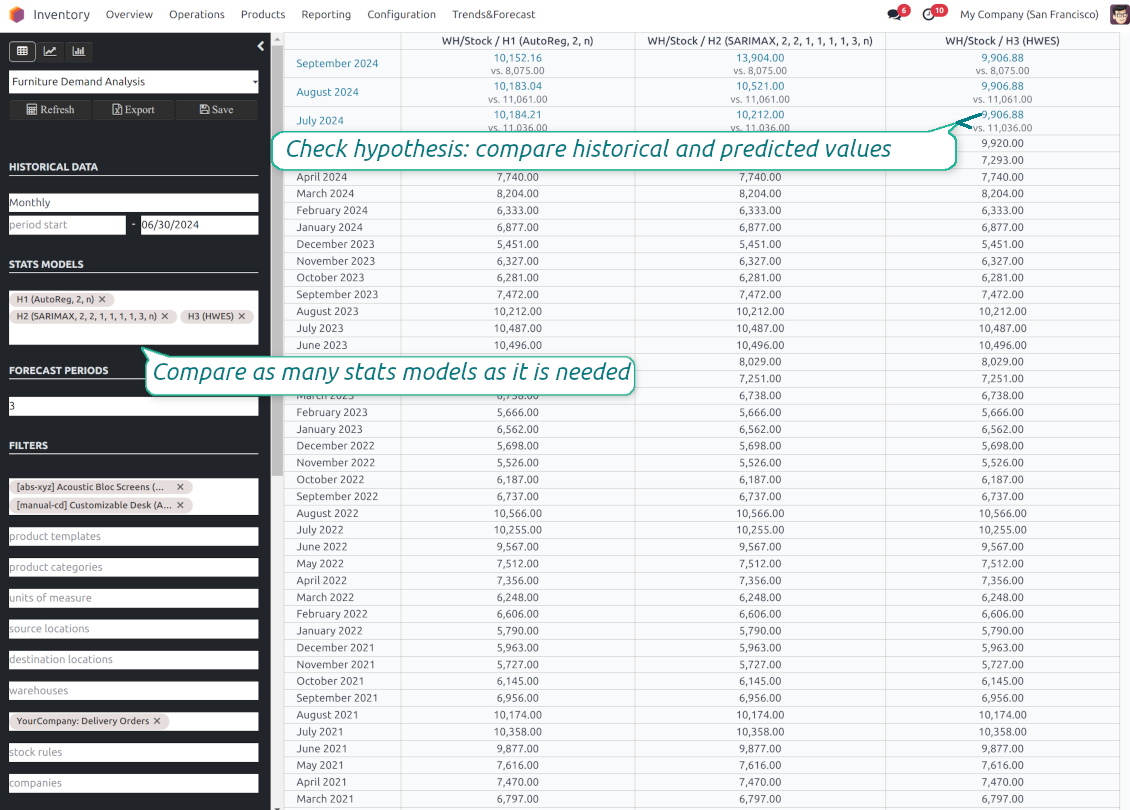
Task: Click the Refresh button
Action: click(x=50, y=110)
